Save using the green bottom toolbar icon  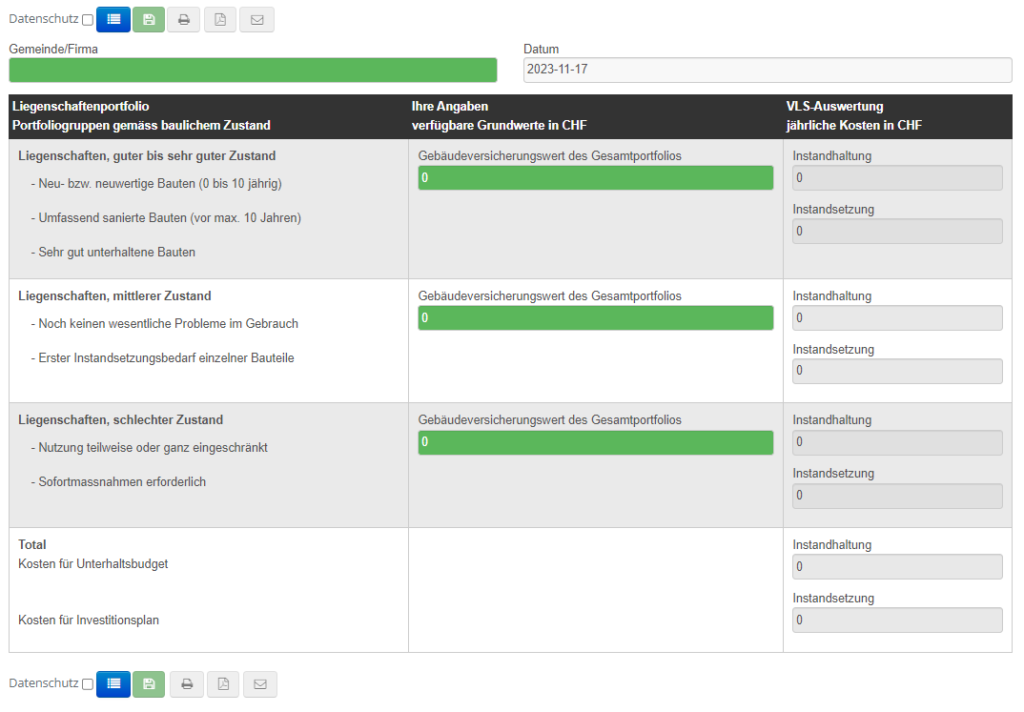[148, 684]
